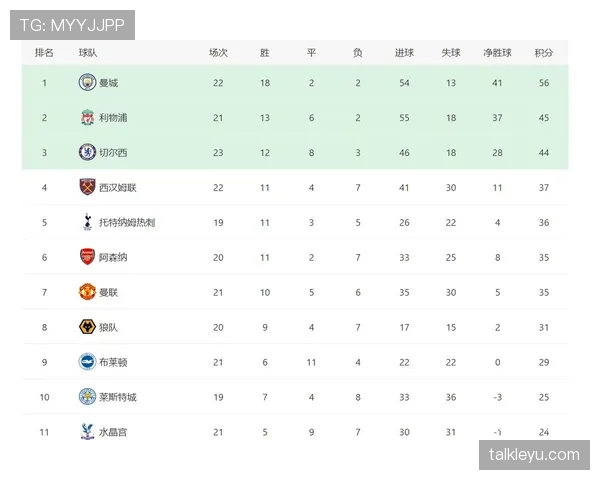600x480 pixels.
Task: Open the 水晶宫 team name link
Action: (x=113, y=432)
